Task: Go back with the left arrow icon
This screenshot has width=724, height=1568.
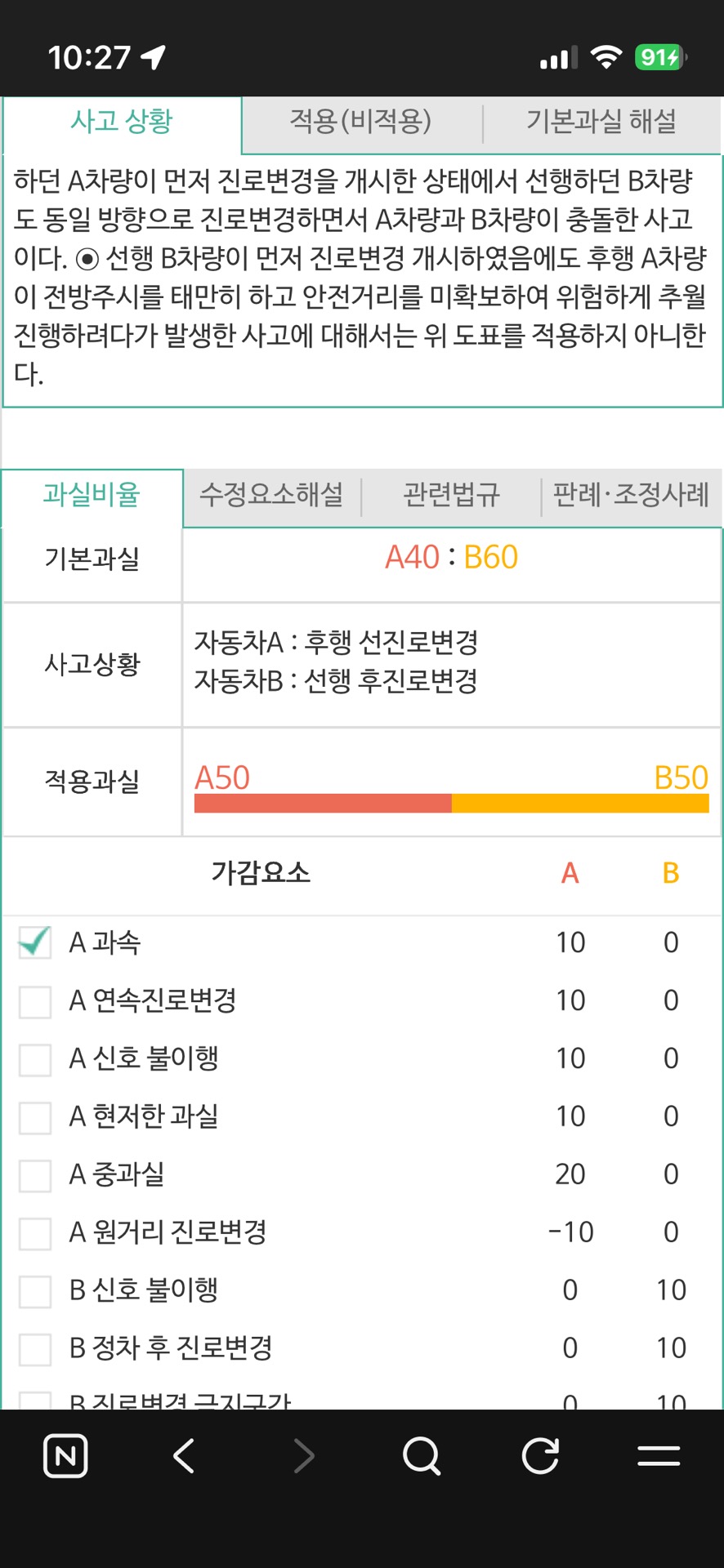Action: pyautogui.click(x=185, y=1455)
